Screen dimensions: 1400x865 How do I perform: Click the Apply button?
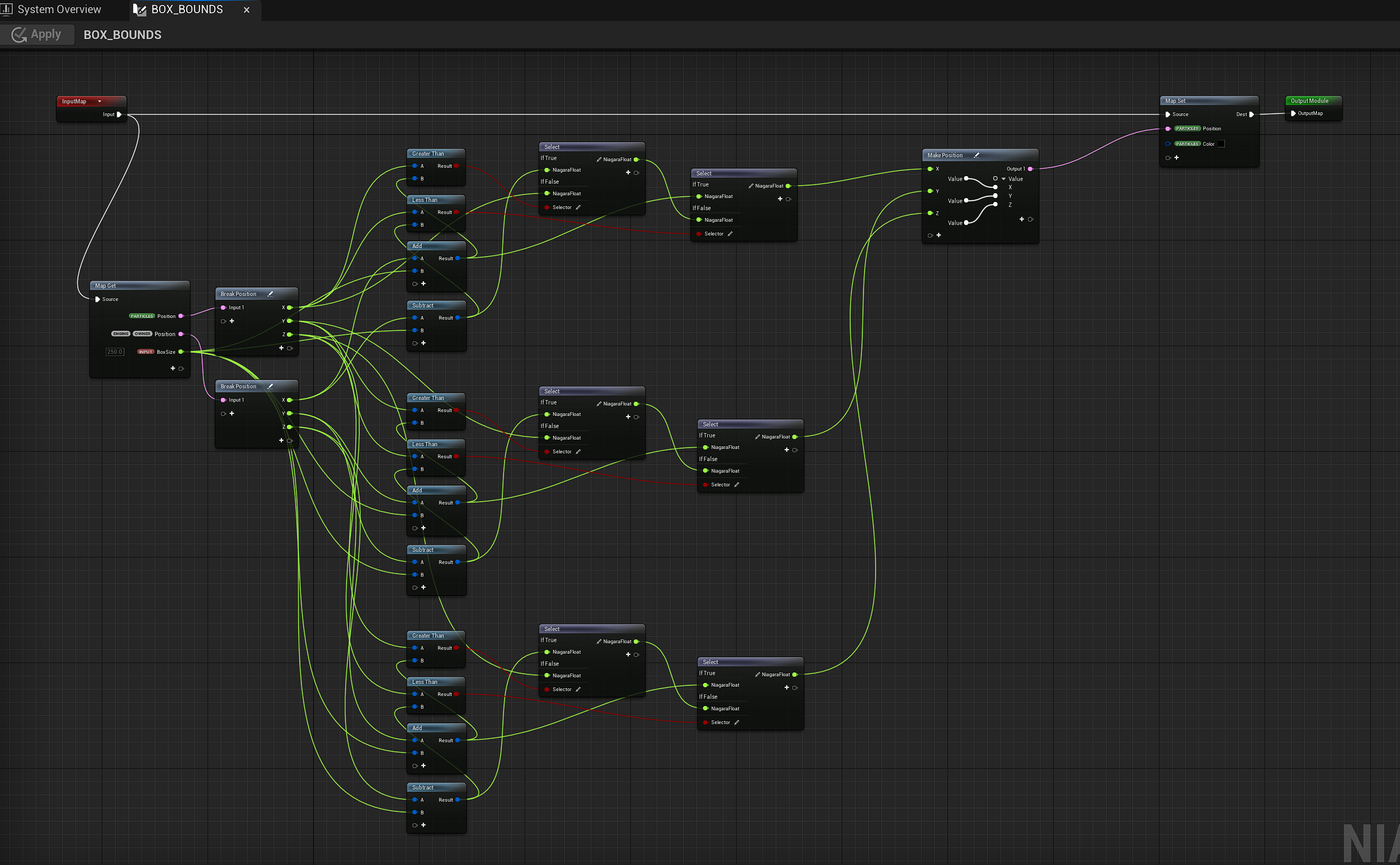(x=37, y=34)
